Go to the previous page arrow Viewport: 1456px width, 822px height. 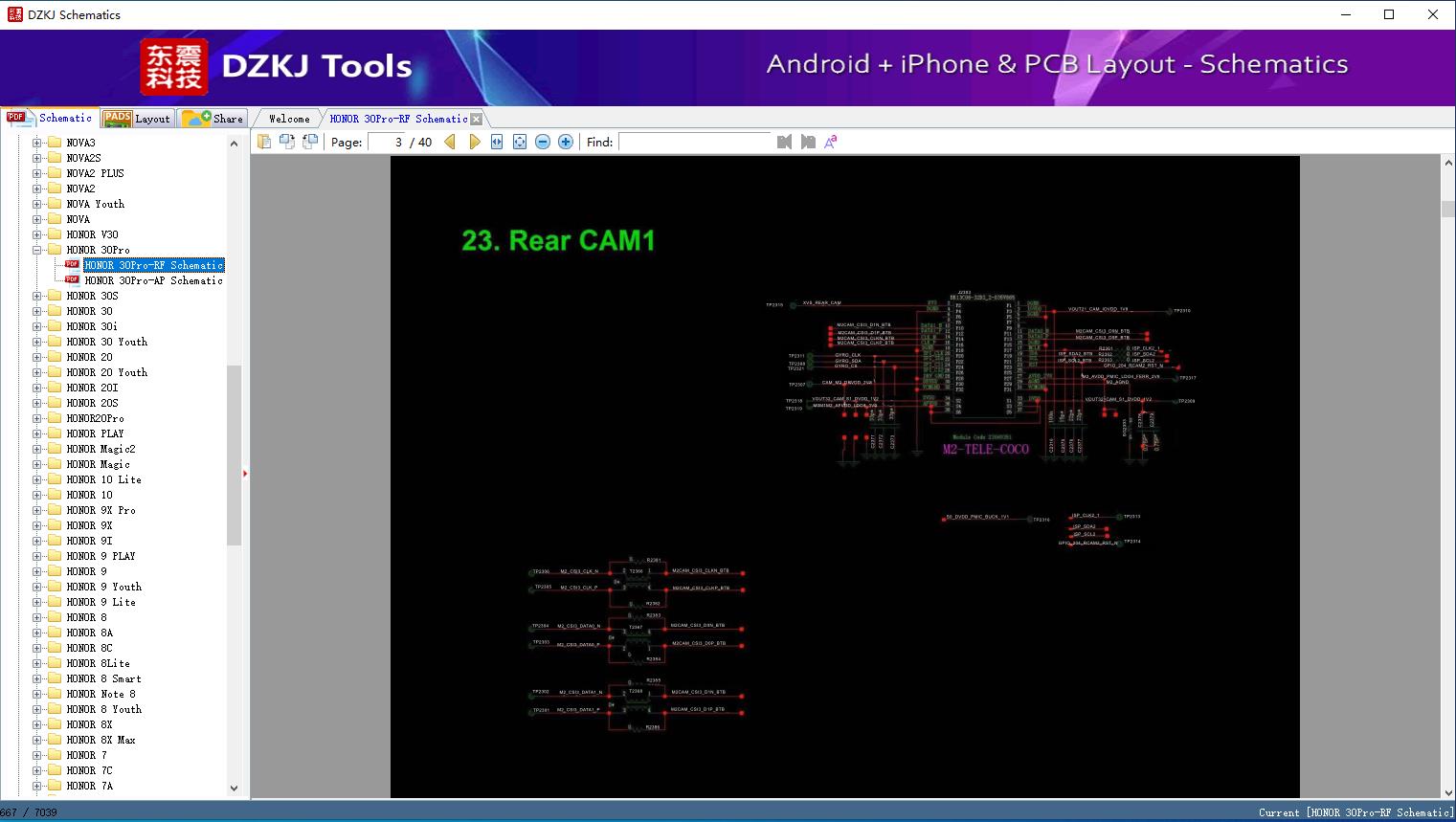coord(450,142)
